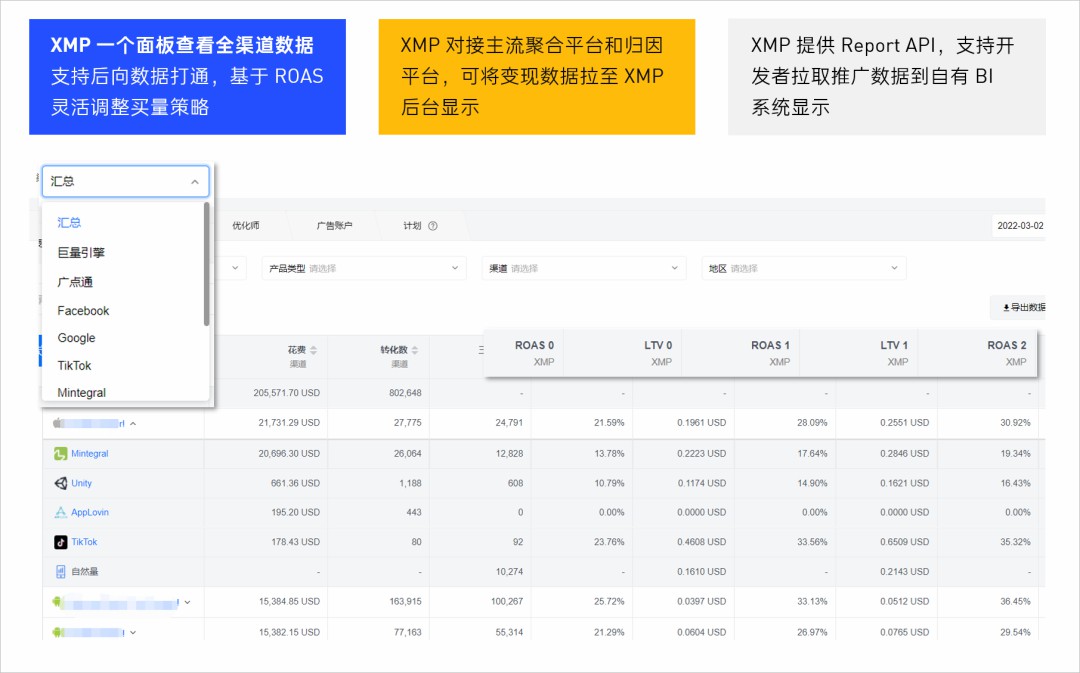This screenshot has height=673, width=1080.
Task: Click the 163,915 conversions cell
Action: pos(405,601)
